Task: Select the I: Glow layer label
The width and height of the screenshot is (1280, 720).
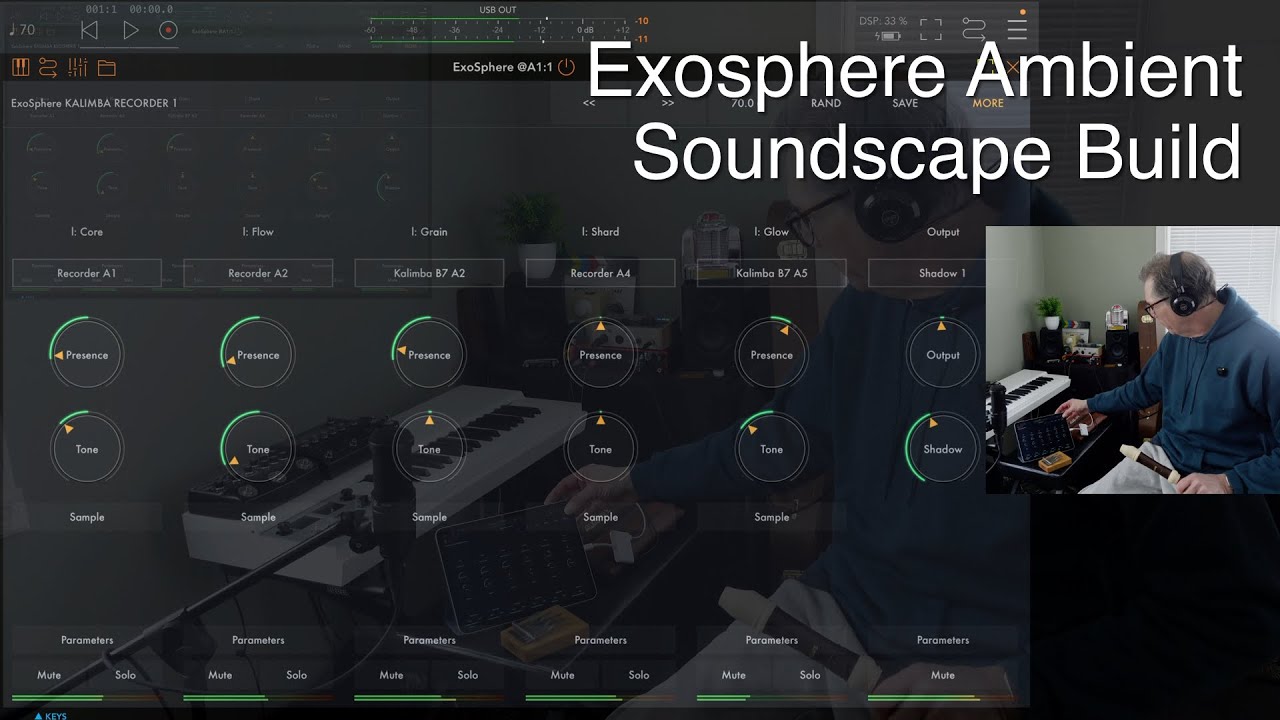Action: tap(771, 232)
